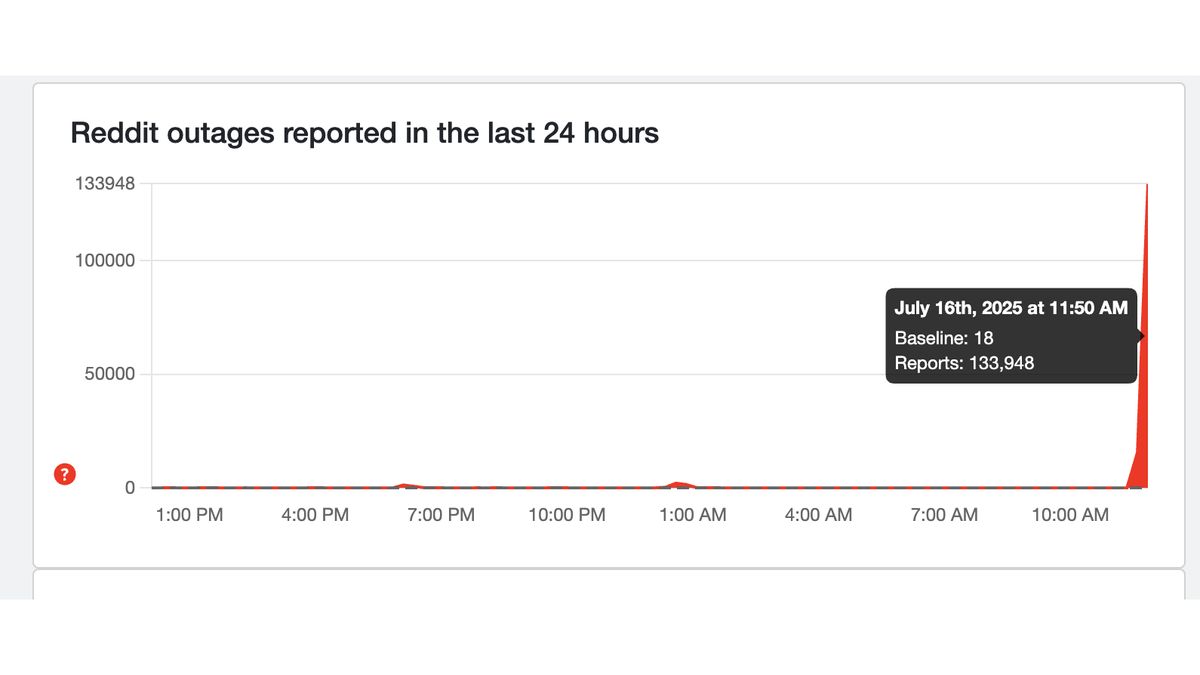Click the '10:00 AM' x-axis label
This screenshot has width=1200, height=675.
(1070, 515)
